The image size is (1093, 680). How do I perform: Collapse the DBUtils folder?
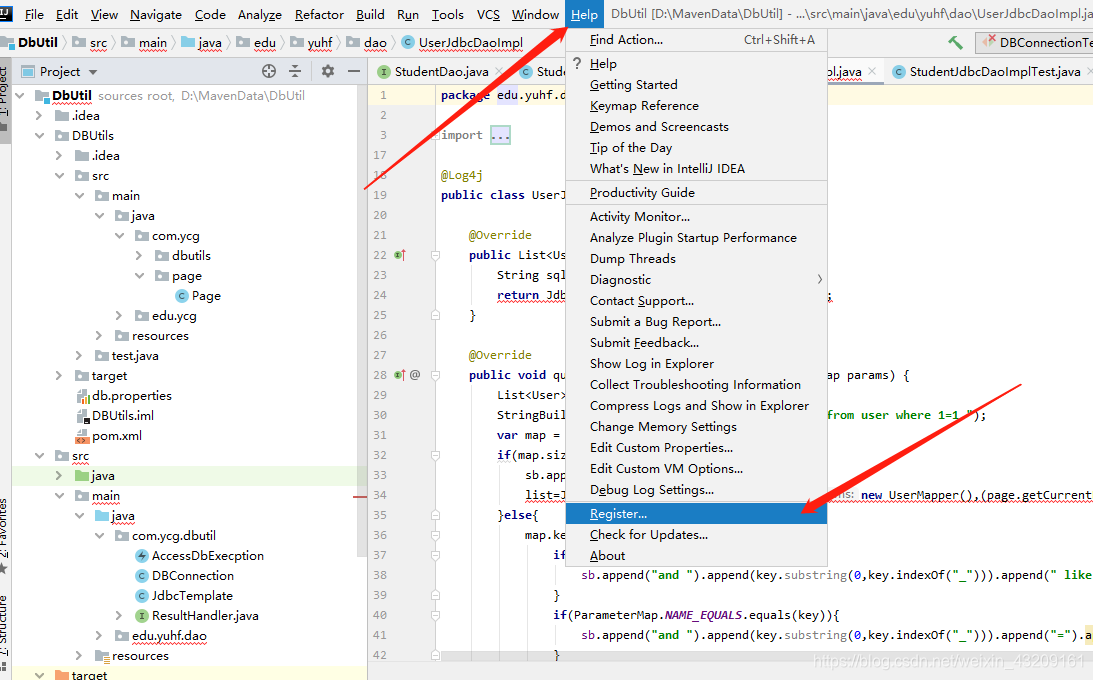pyautogui.click(x=40, y=136)
